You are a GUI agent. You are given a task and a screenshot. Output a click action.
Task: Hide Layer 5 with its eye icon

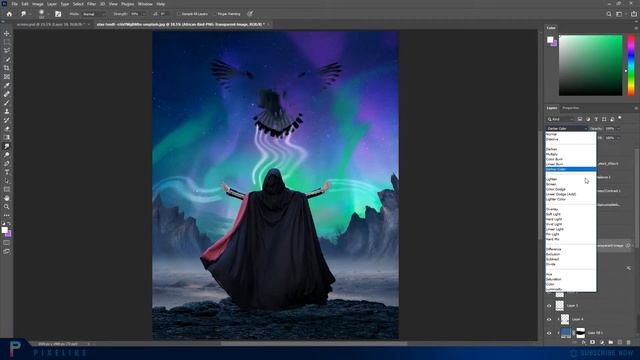coord(549,306)
